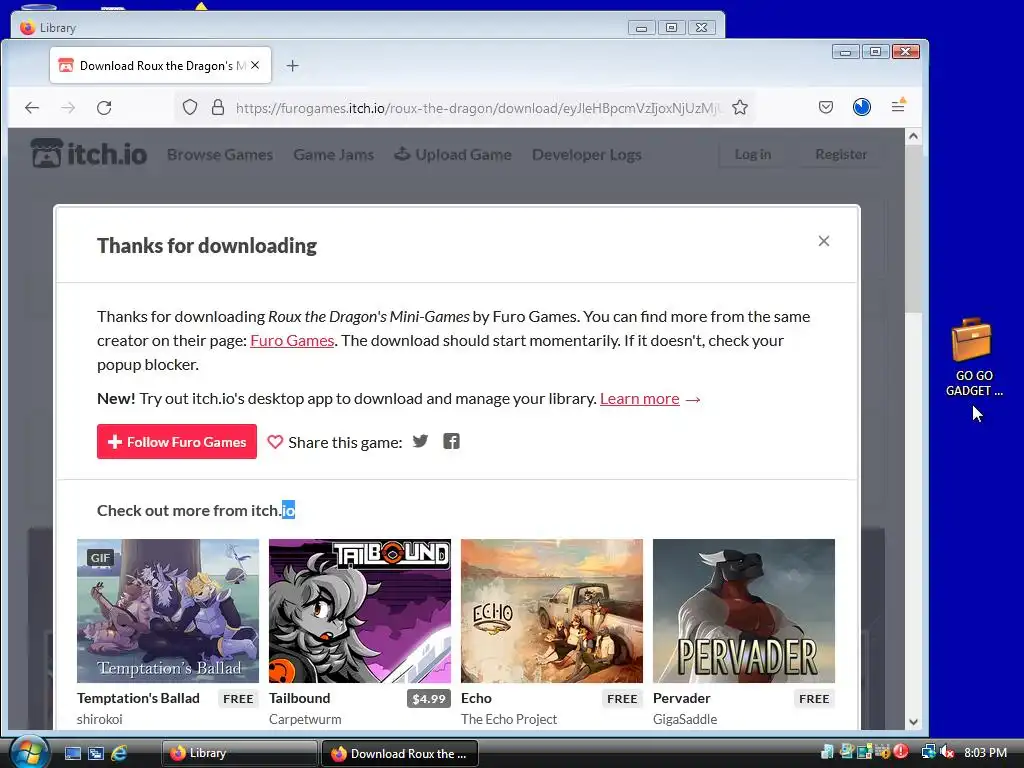Click the network tray icon
The width and height of the screenshot is (1024, 768).
pyautogui.click(x=928, y=752)
